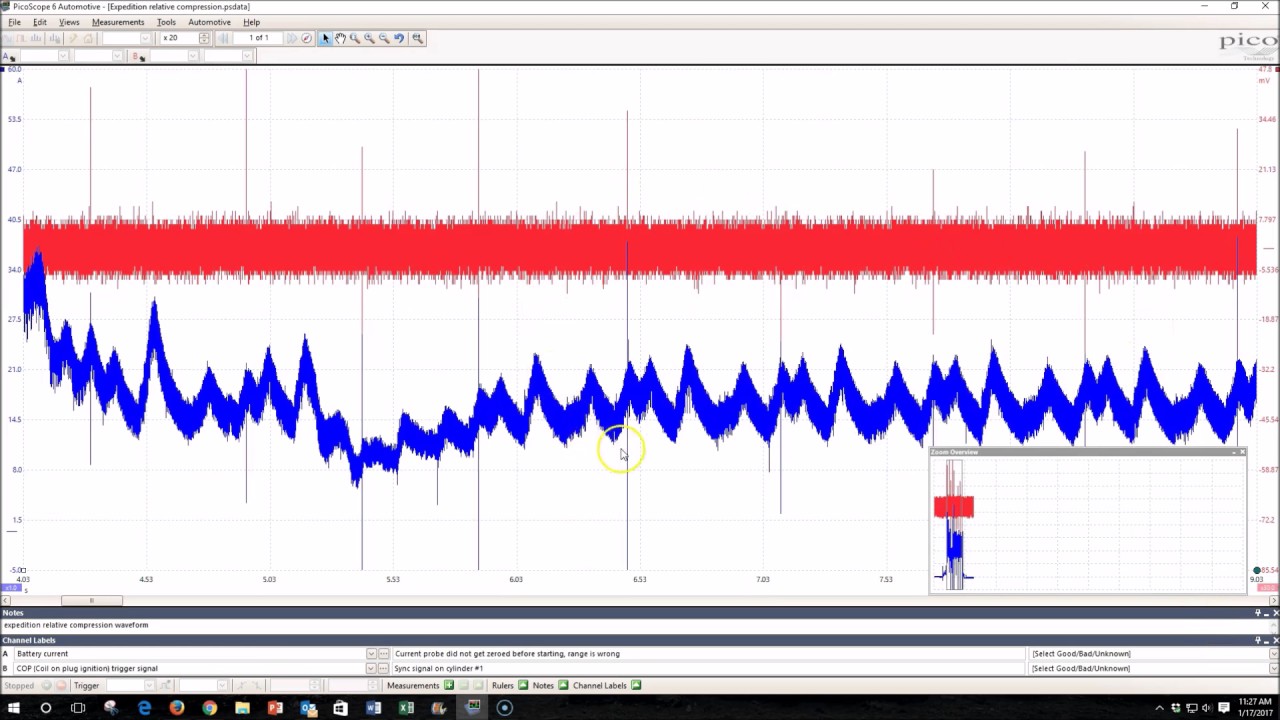This screenshot has width=1280, height=720.
Task: Click the ellipsis button beside COP trigger label
Action: click(383, 668)
